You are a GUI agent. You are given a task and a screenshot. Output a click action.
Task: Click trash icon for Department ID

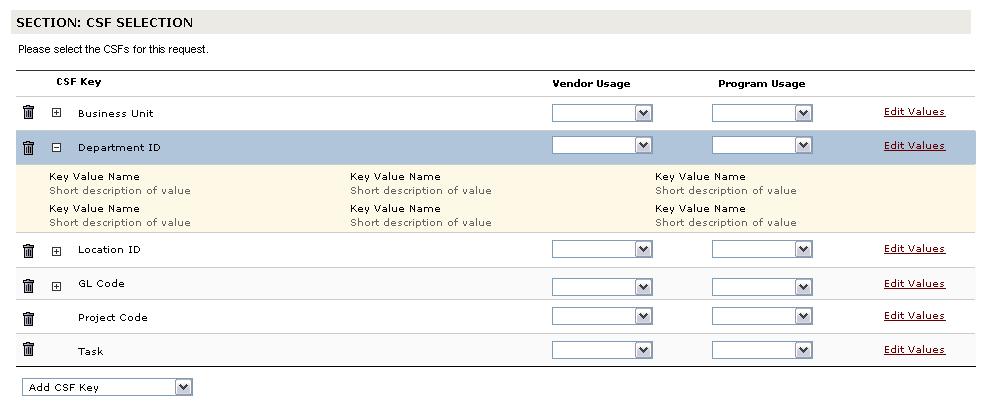[28, 147]
